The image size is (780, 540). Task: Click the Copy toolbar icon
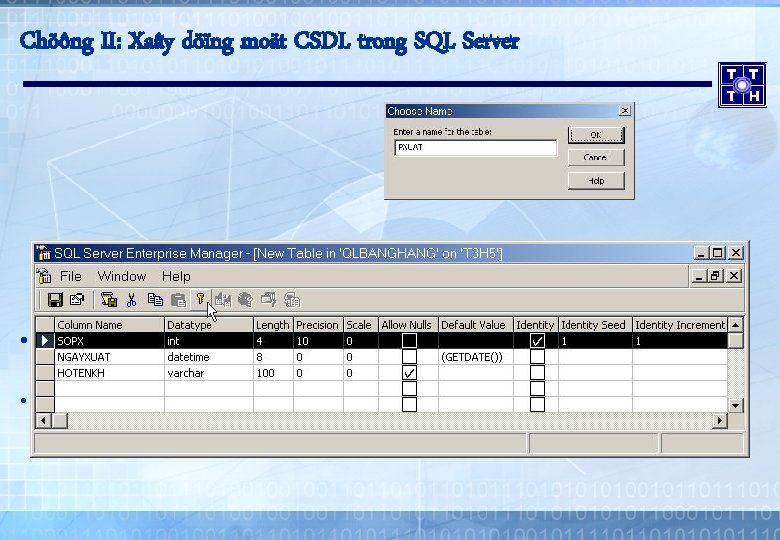click(x=155, y=300)
